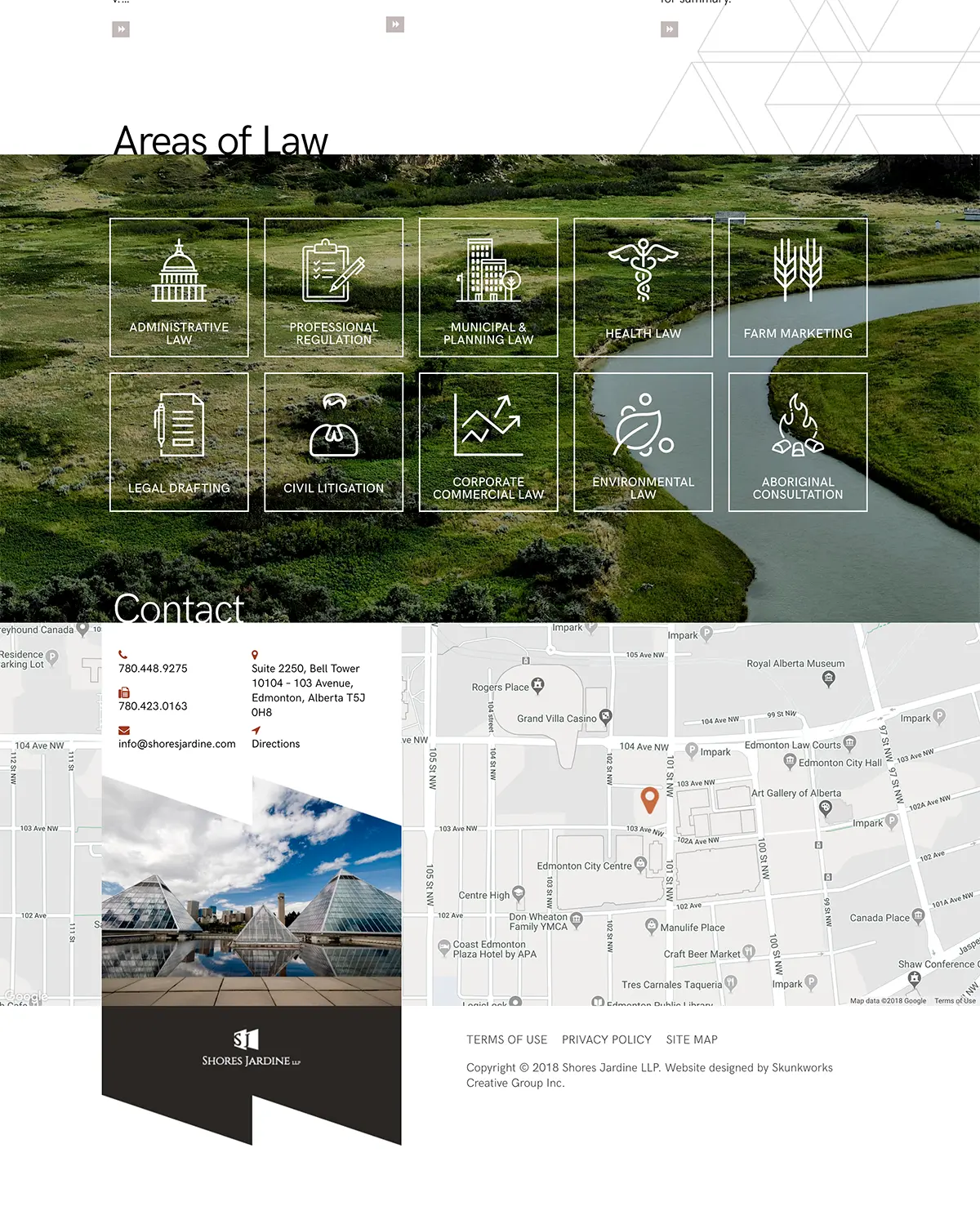980x1215 pixels.
Task: Click the red directions arrow icon
Action: point(256,730)
